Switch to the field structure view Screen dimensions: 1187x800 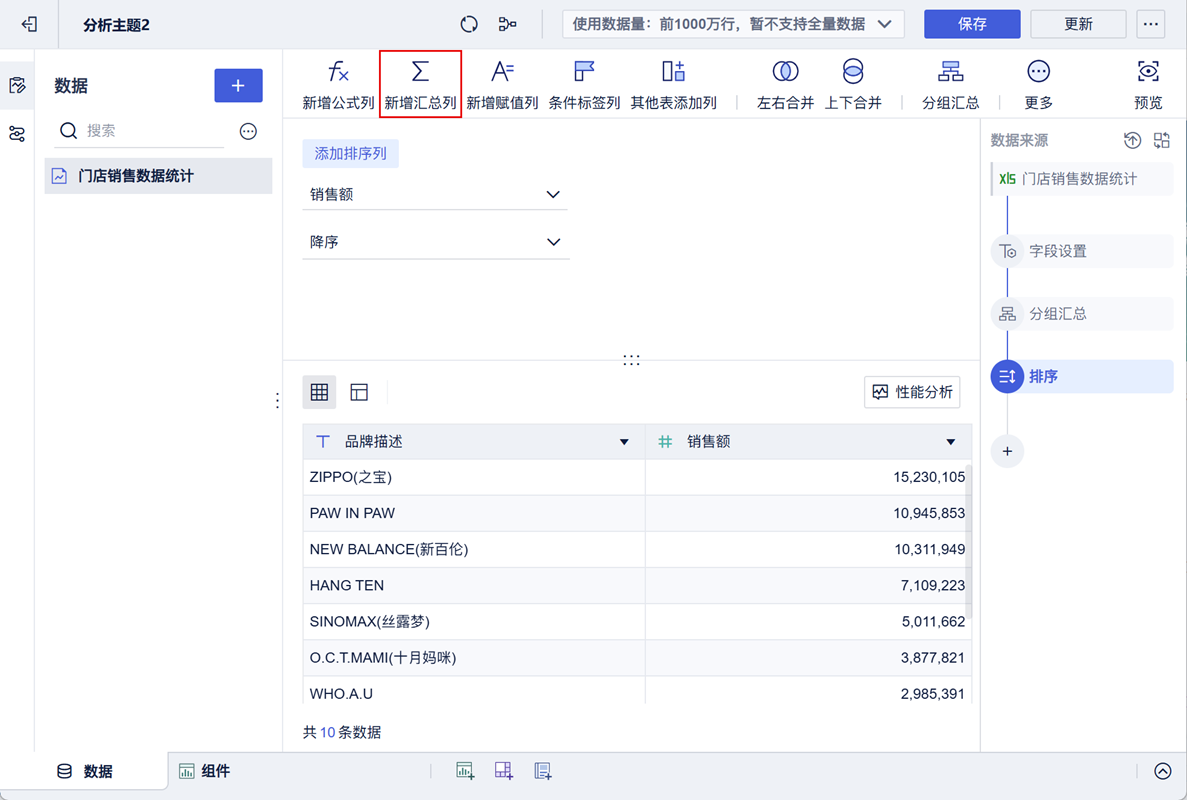point(359,392)
